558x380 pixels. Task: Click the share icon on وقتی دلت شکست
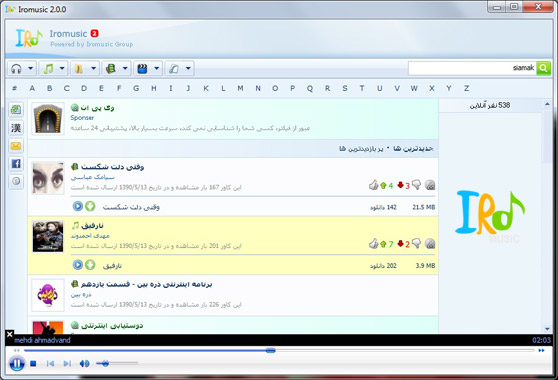[x=430, y=185]
